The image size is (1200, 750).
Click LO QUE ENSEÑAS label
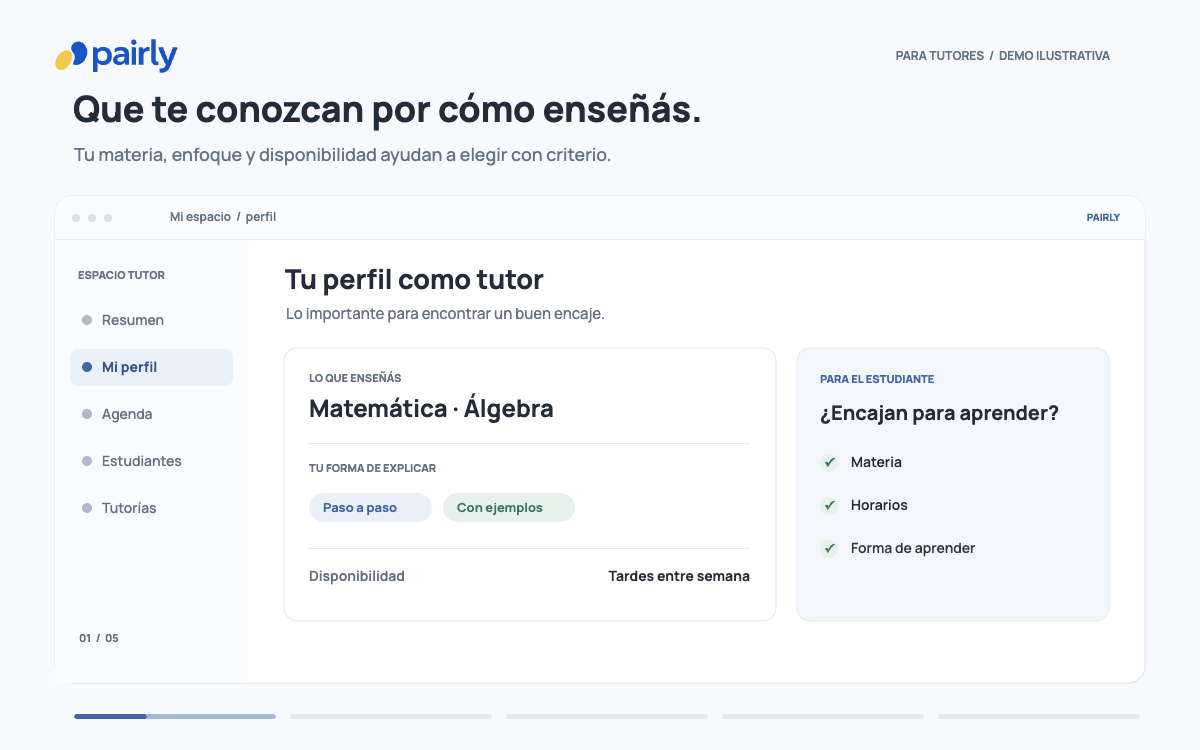pyautogui.click(x=355, y=378)
